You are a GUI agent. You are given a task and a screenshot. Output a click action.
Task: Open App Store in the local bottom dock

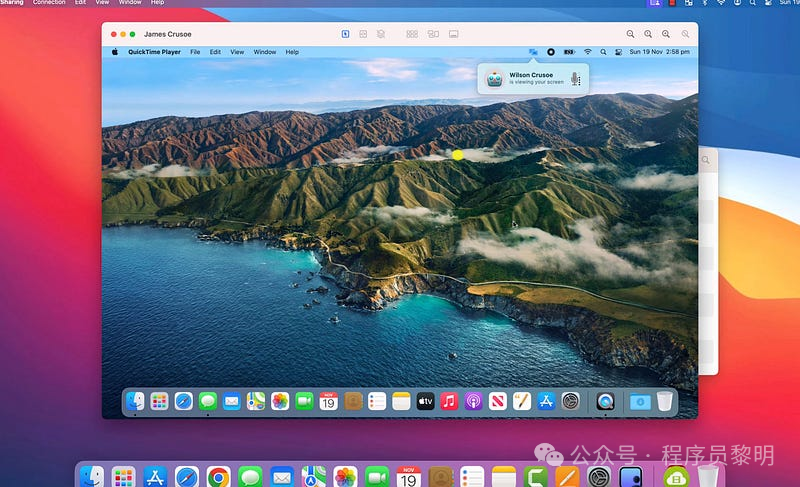[x=155, y=477]
